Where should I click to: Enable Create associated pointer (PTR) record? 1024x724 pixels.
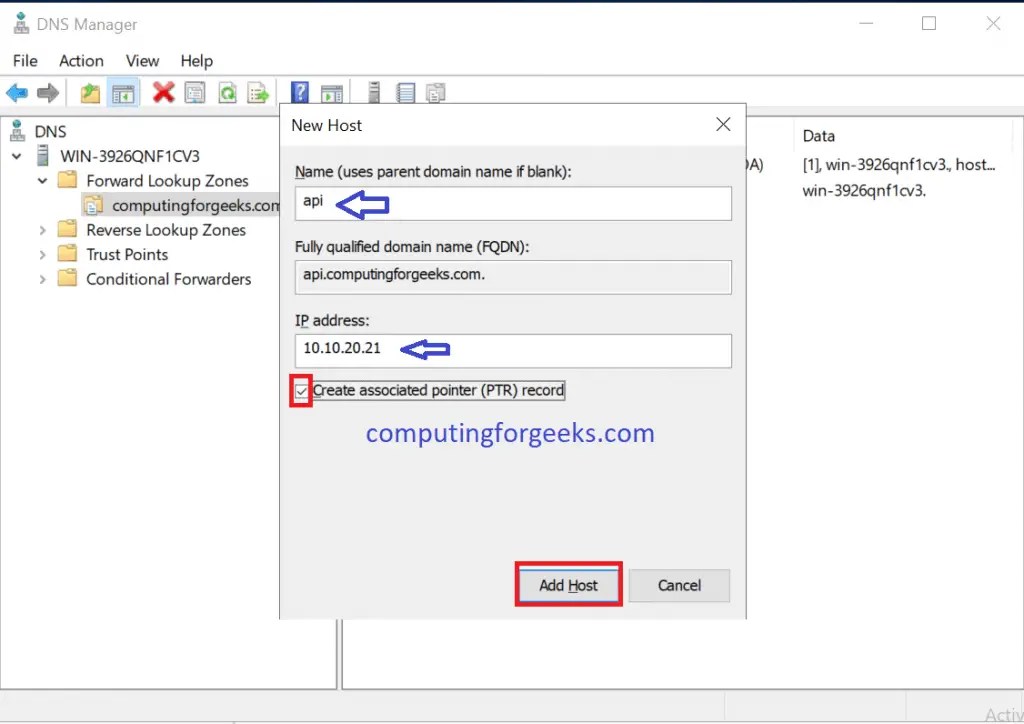point(301,390)
